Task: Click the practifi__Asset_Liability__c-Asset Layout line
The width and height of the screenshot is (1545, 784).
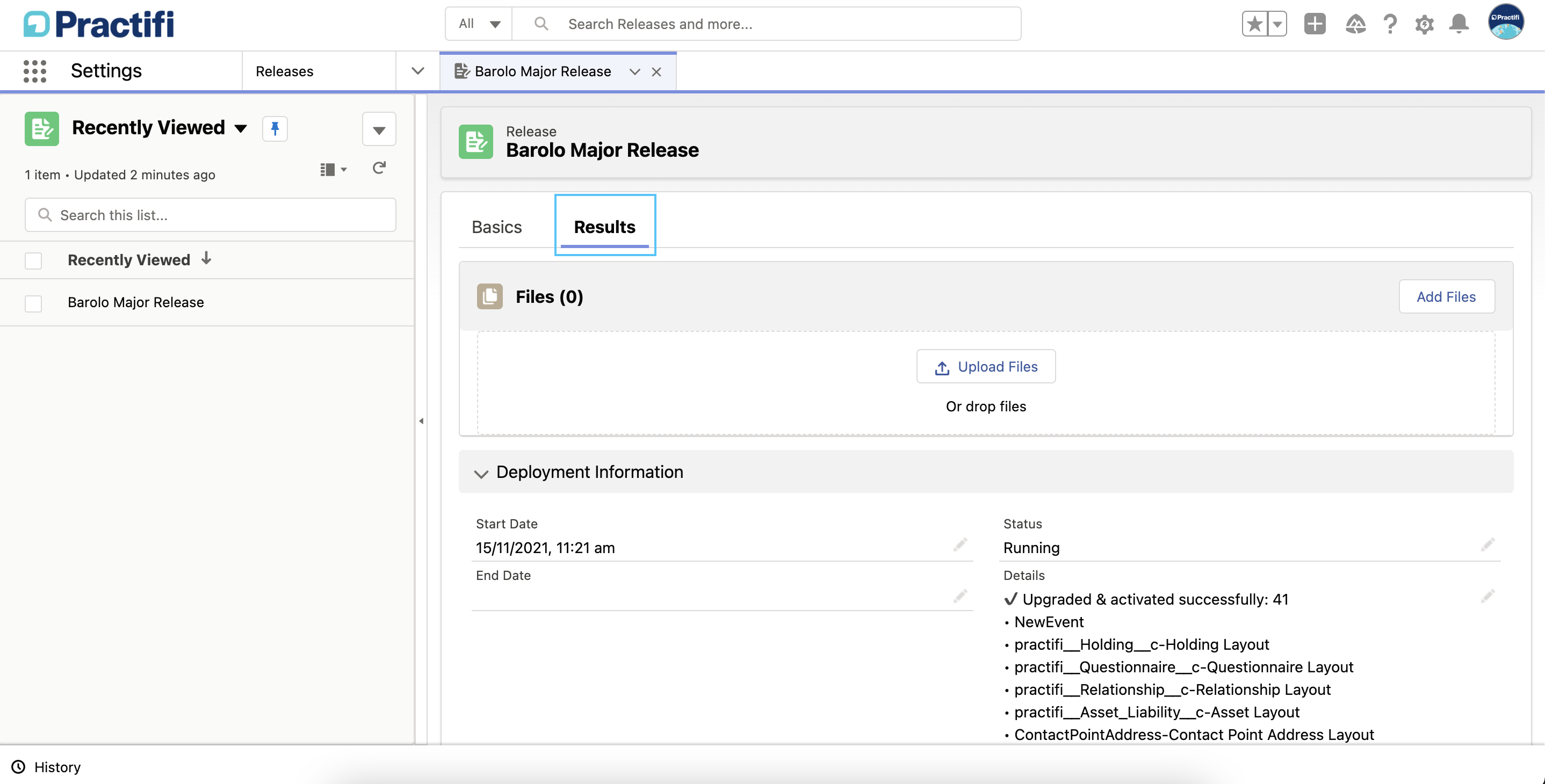Action: click(x=1157, y=712)
